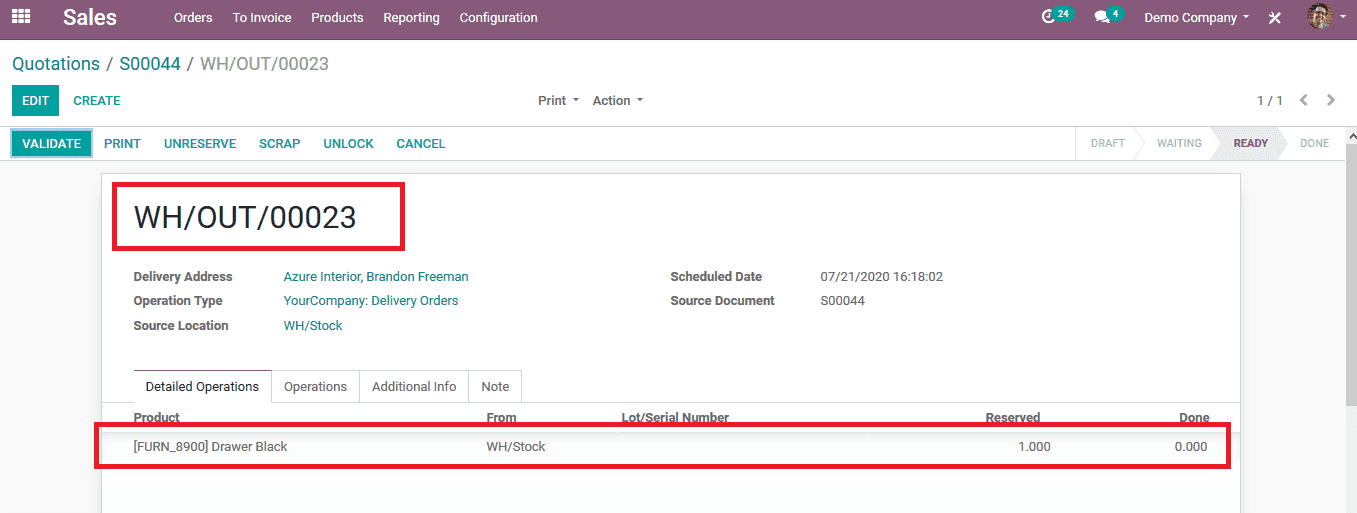This screenshot has height=513, width=1357.
Task: Open Azure Interior, Brandon Freeman address link
Action: coord(376,277)
